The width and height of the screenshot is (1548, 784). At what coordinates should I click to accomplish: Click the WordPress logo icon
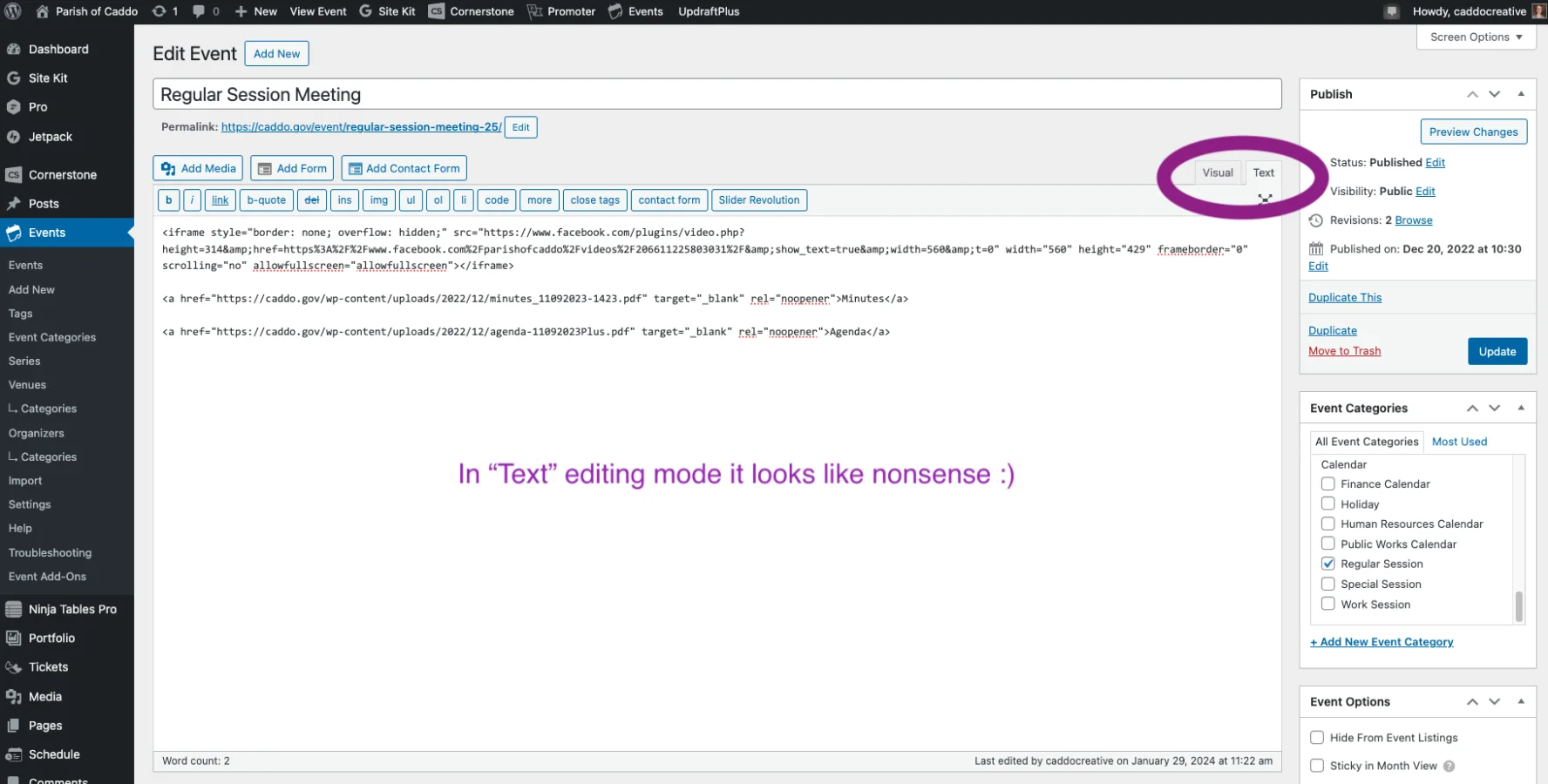(x=13, y=11)
